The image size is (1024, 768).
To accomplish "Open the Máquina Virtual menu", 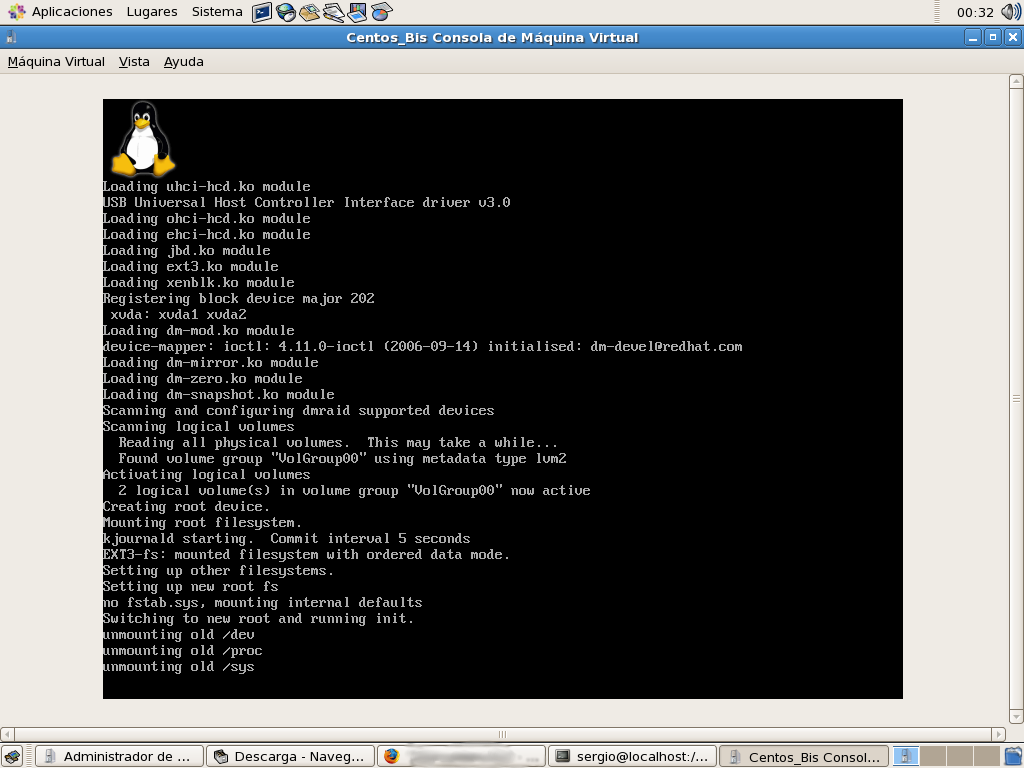I will click(x=56, y=61).
